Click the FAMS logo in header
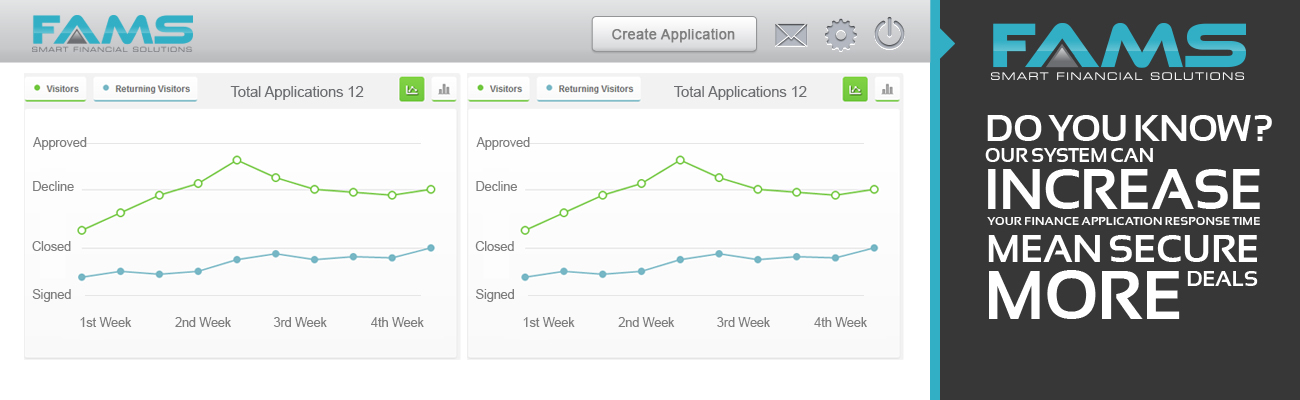The height and width of the screenshot is (400, 1300). click(x=112, y=33)
